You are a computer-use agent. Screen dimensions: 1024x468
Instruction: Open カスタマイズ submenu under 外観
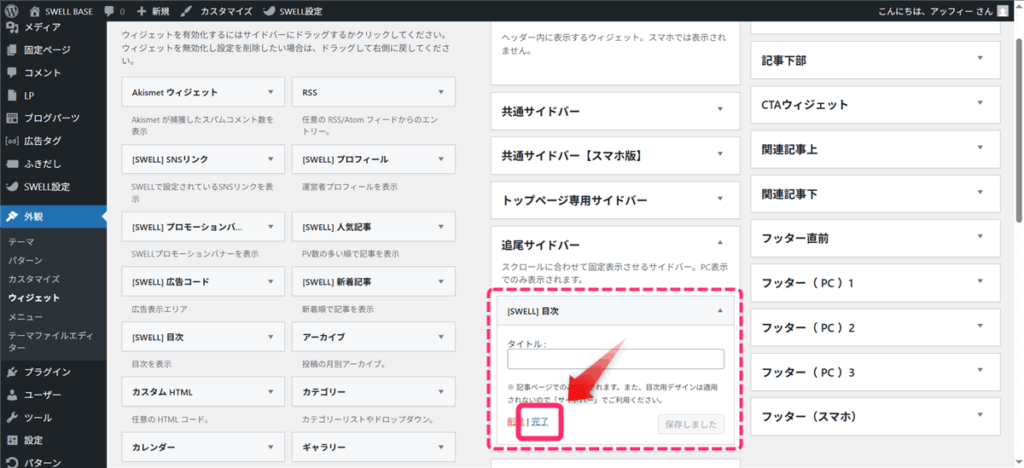[34, 279]
